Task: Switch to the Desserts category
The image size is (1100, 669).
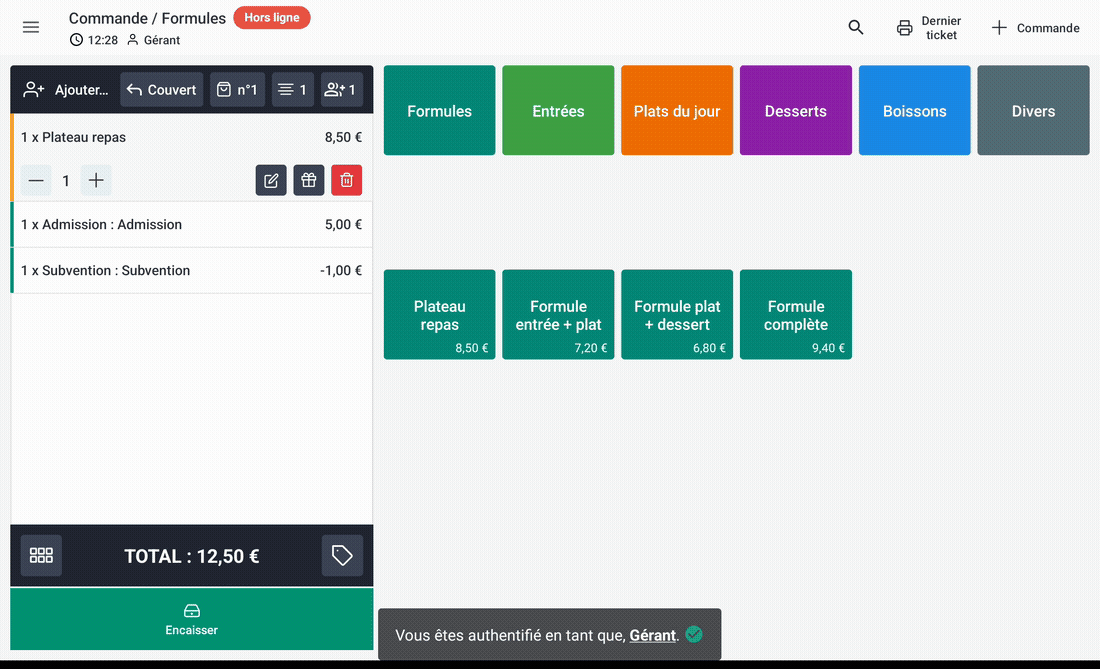Action: (x=796, y=110)
